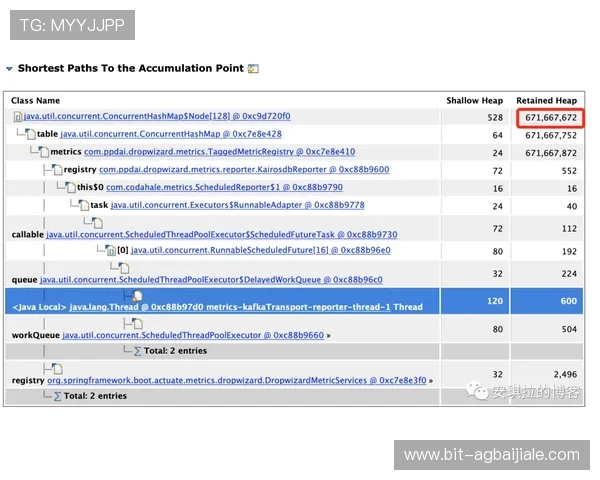Click the ConcurrentHashMap$Node array icon

pos(18,118)
